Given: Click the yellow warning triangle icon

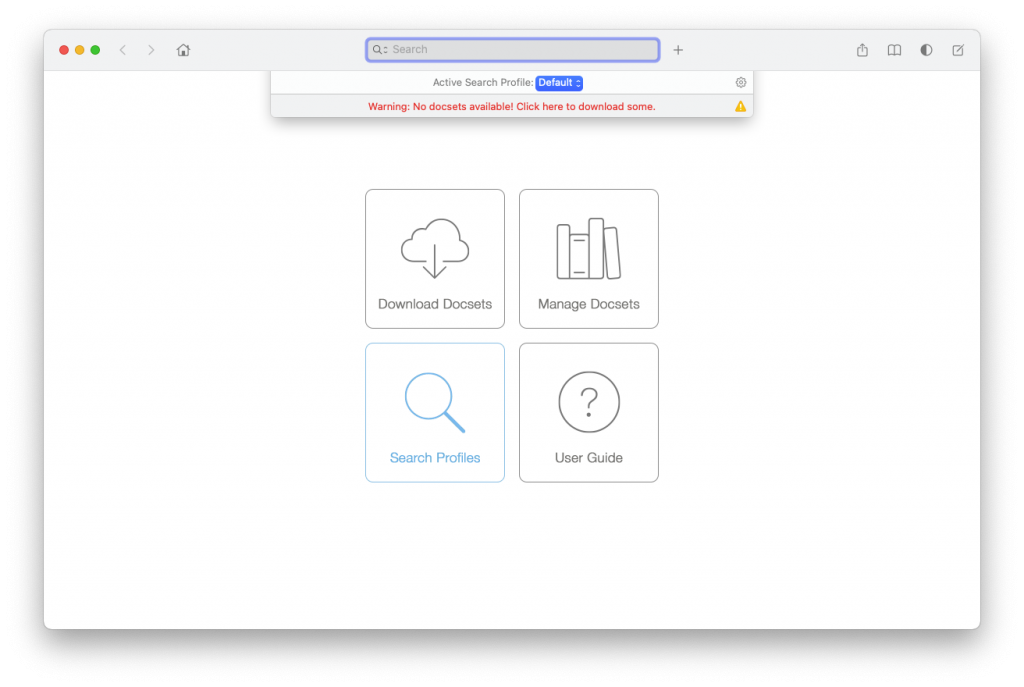Looking at the screenshot, I should 741,106.
